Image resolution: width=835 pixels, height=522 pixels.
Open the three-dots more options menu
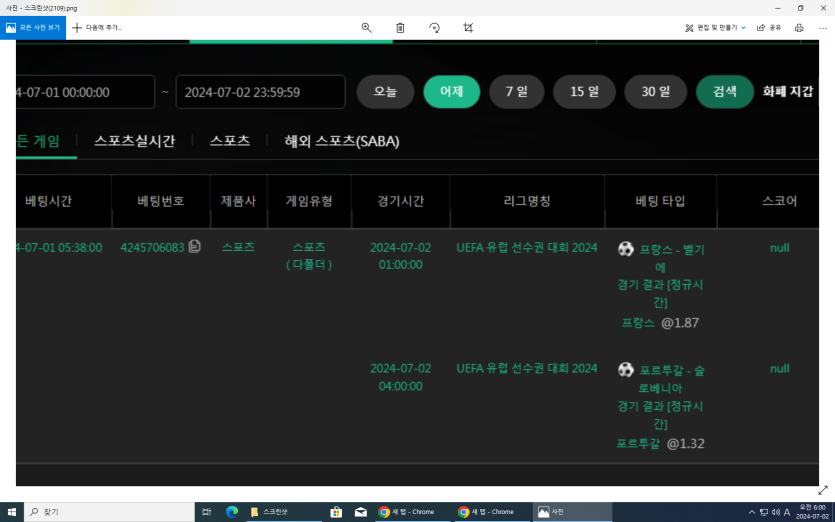[x=823, y=28]
